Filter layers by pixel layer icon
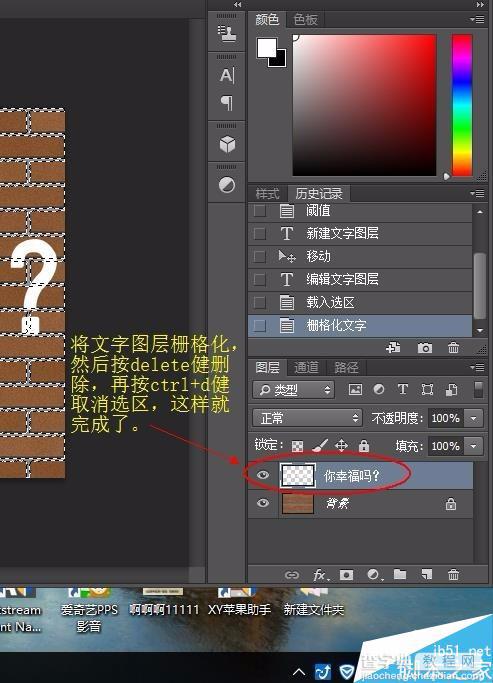 tap(355, 389)
